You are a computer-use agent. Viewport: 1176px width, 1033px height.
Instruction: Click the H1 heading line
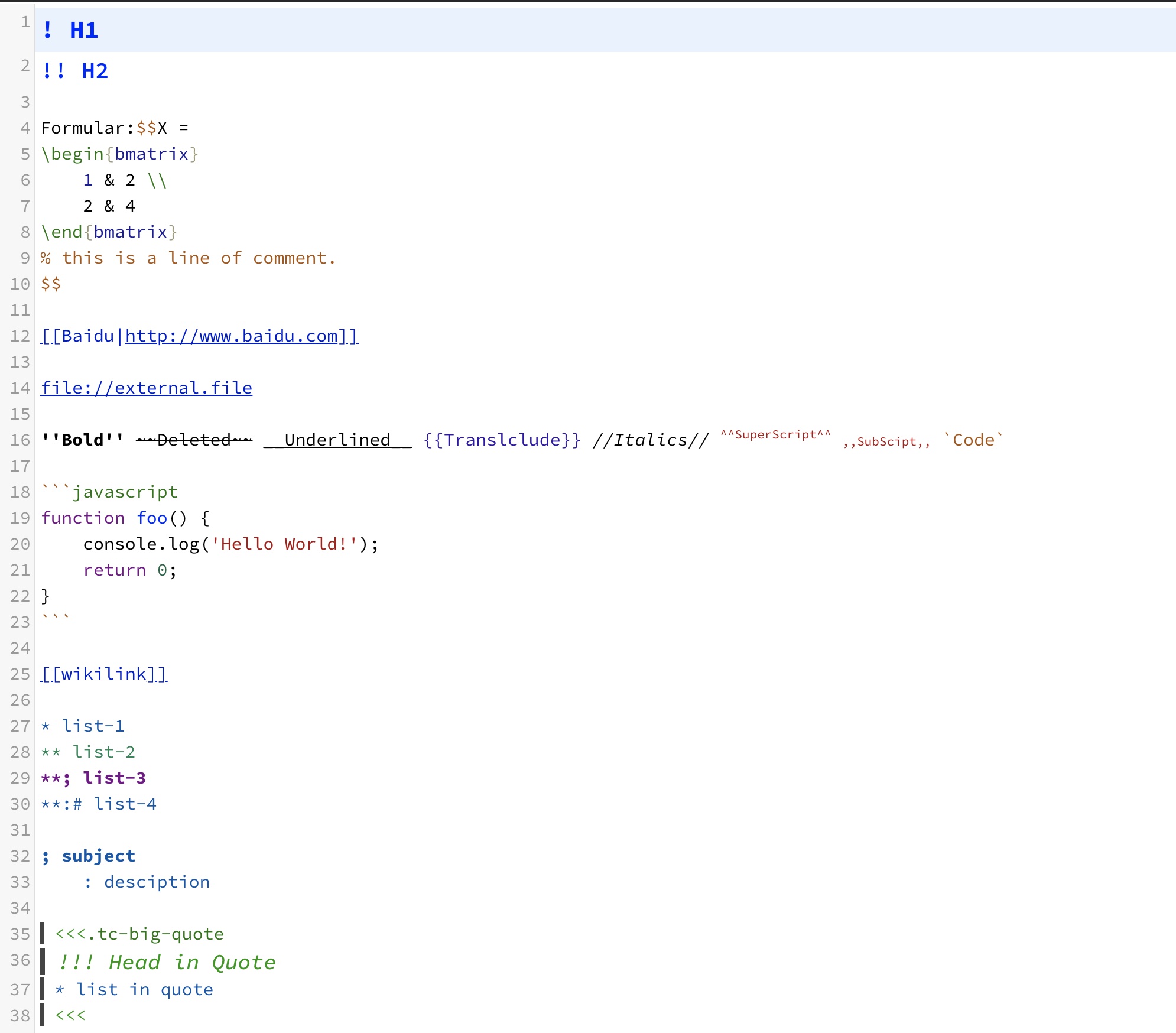tap(83, 30)
